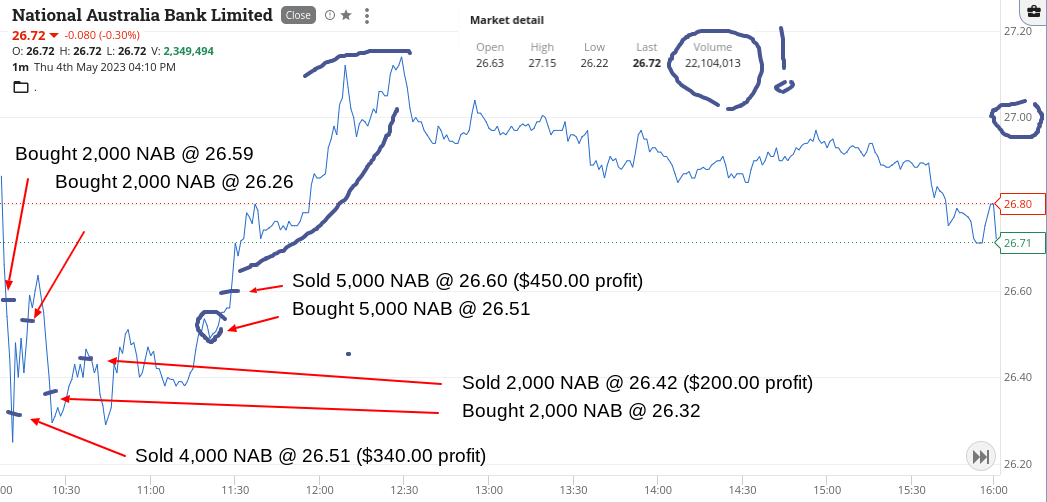The image size is (1047, 502).
Task: Click the 27.00 label on price axis
Action: pyautogui.click(x=1018, y=117)
